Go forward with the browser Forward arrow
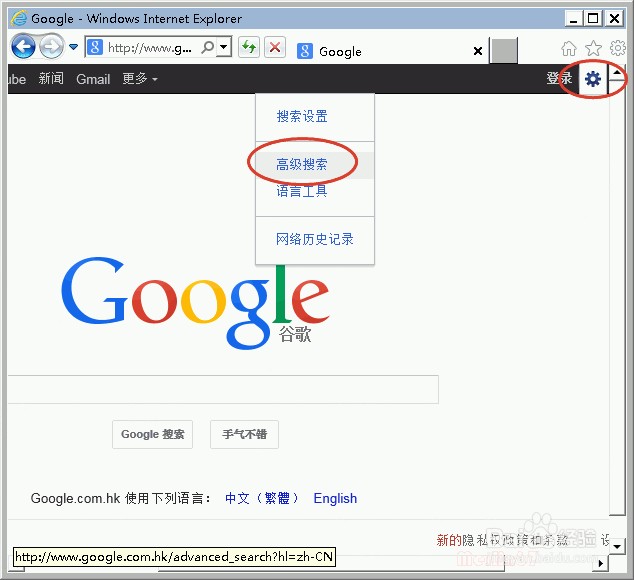Image resolution: width=634 pixels, height=580 pixels. click(x=52, y=47)
